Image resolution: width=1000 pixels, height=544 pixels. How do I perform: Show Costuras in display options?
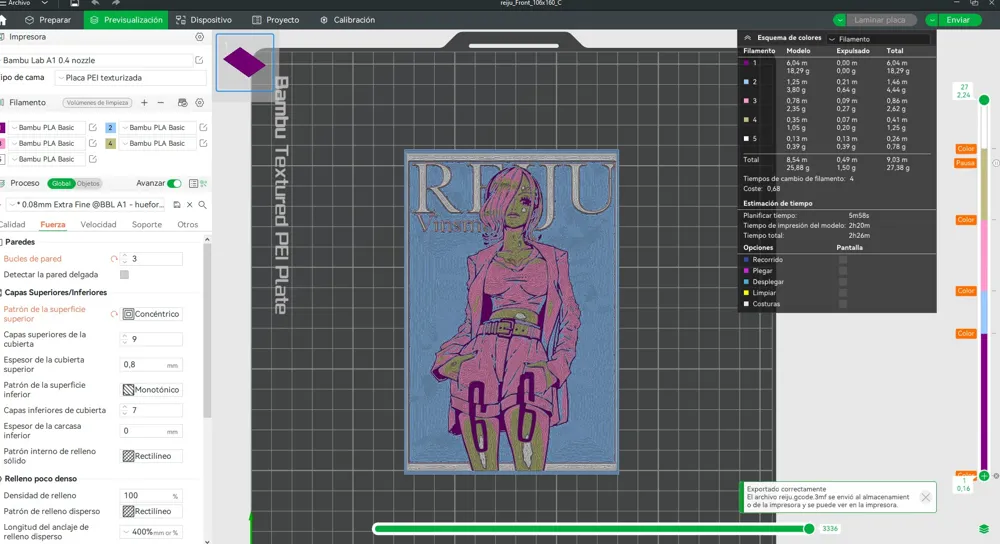(x=843, y=304)
